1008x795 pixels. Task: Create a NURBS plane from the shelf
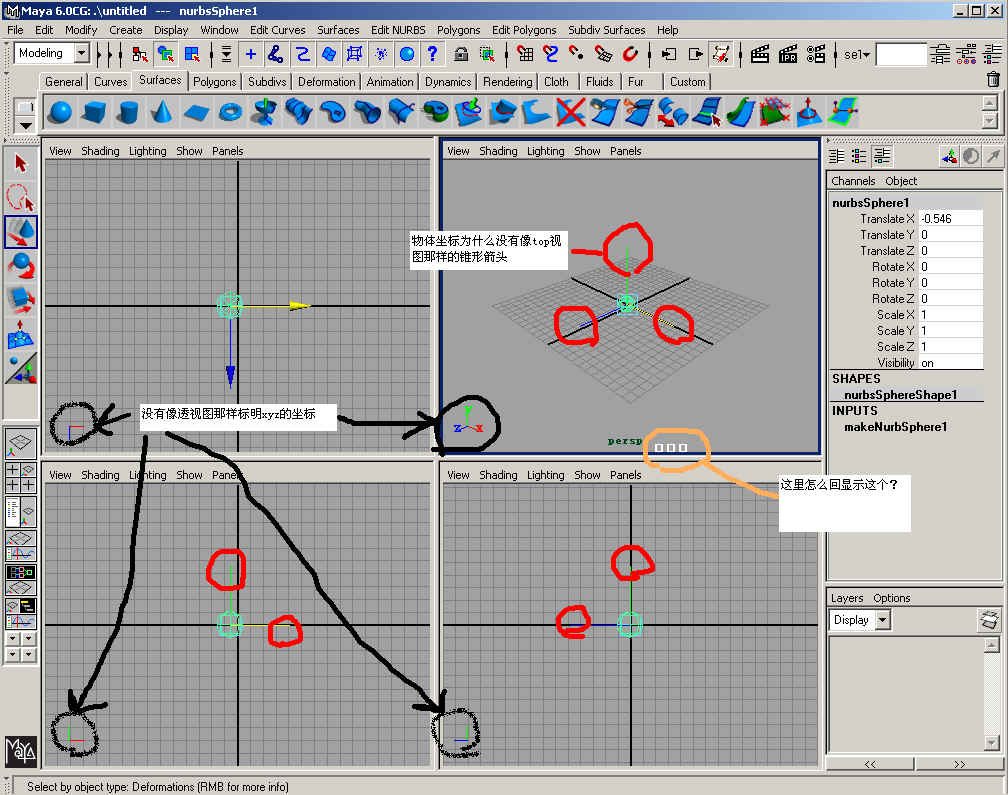coord(196,112)
